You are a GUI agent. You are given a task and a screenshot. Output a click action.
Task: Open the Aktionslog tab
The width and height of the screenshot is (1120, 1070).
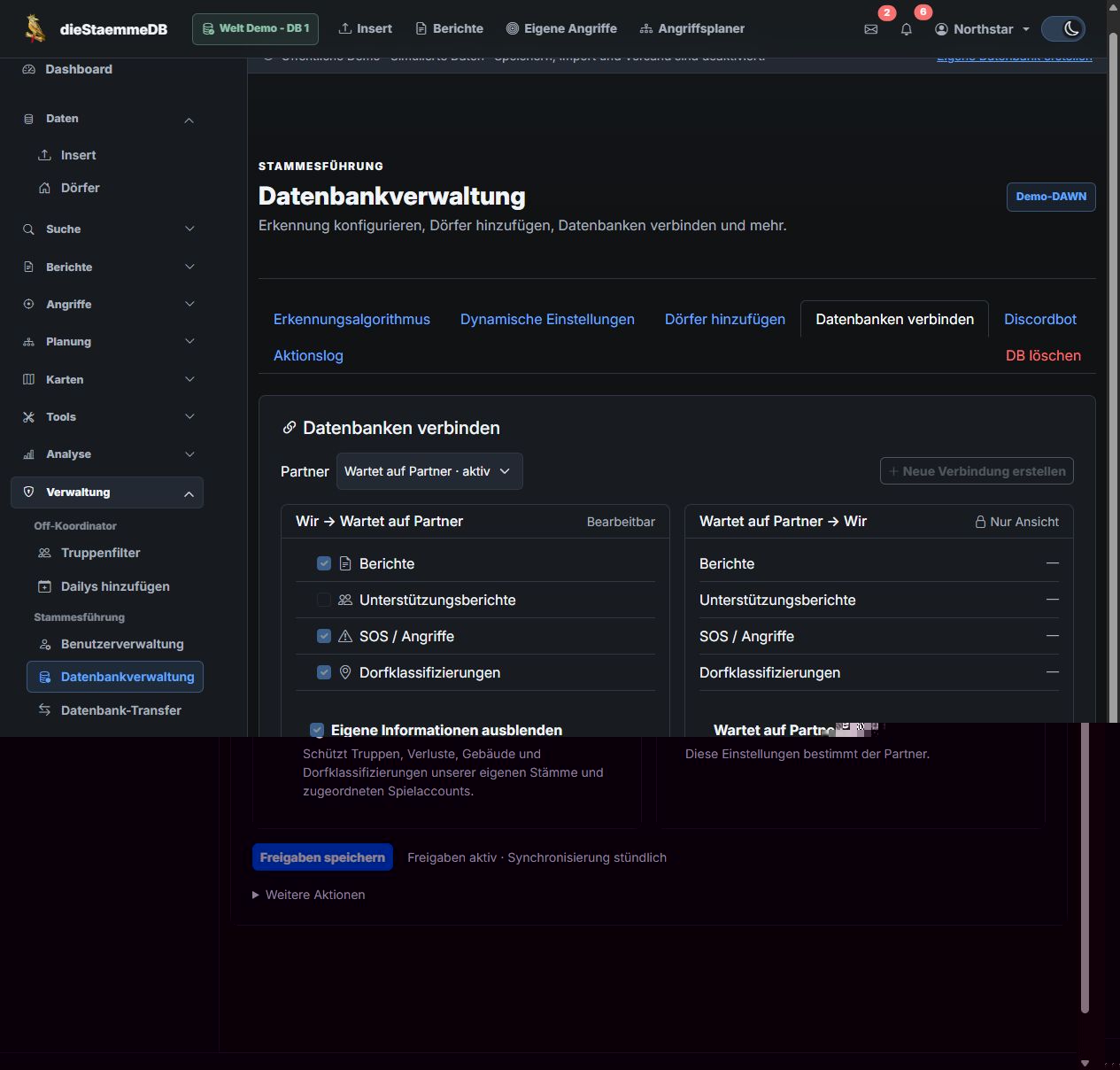tap(308, 355)
